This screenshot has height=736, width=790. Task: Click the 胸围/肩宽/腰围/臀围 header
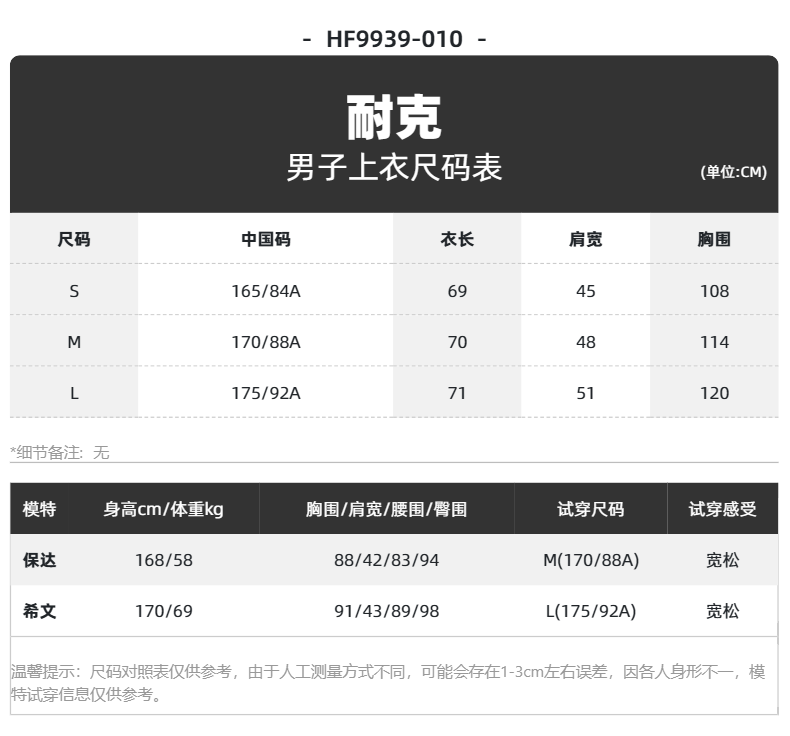[x=386, y=509]
